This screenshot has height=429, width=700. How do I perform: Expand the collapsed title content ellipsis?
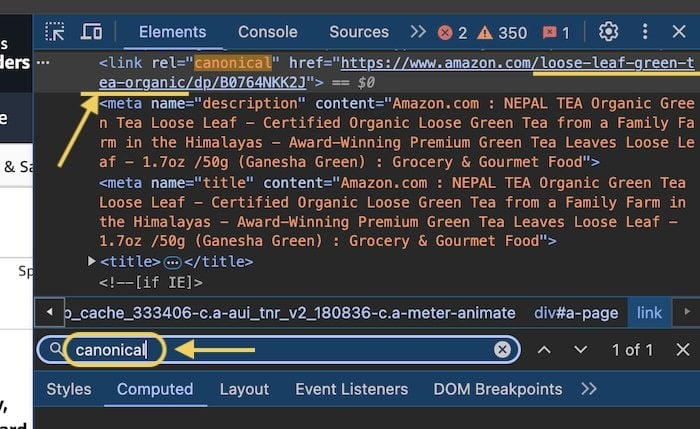click(x=172, y=262)
